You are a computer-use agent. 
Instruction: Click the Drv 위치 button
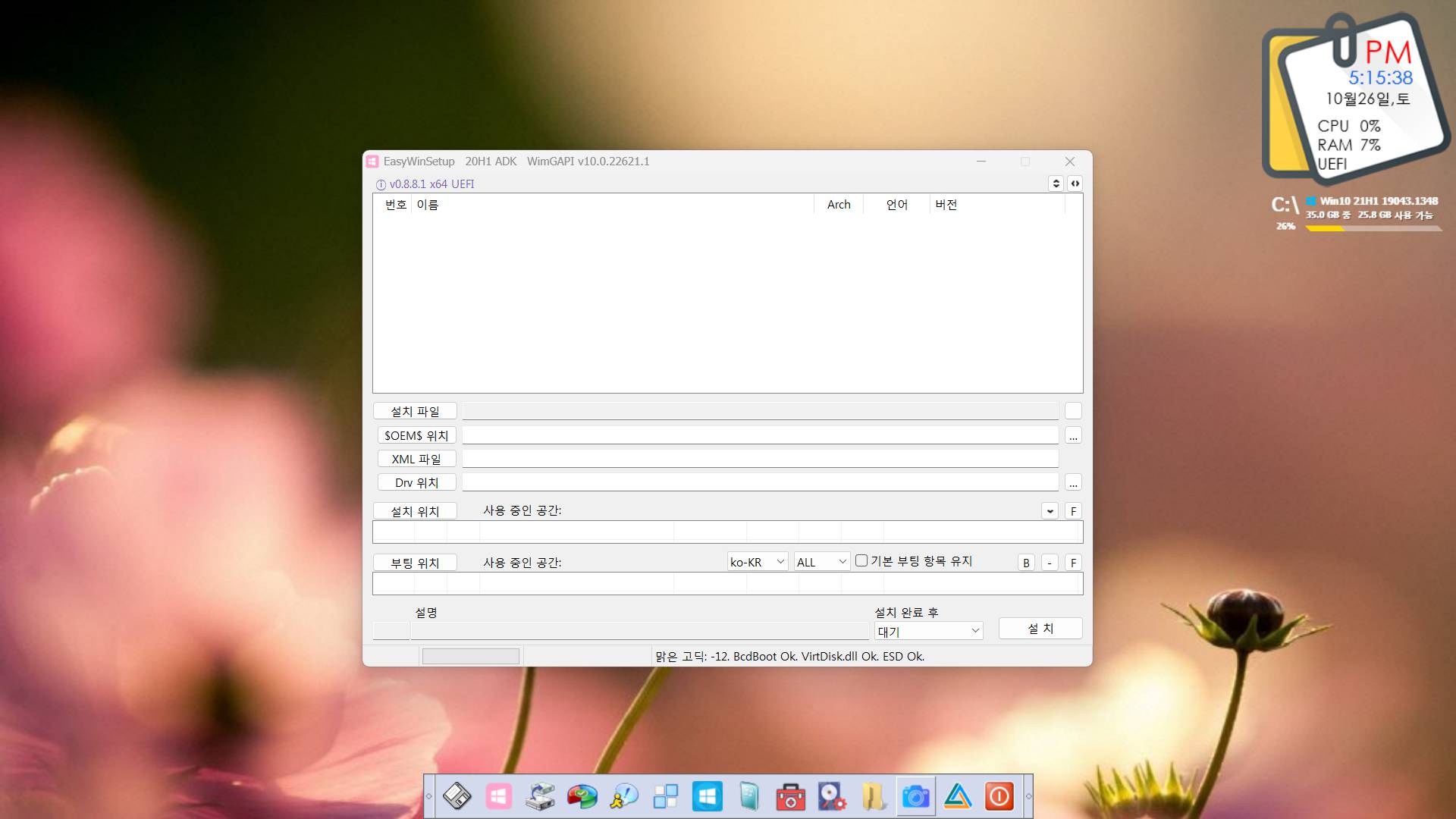416,482
